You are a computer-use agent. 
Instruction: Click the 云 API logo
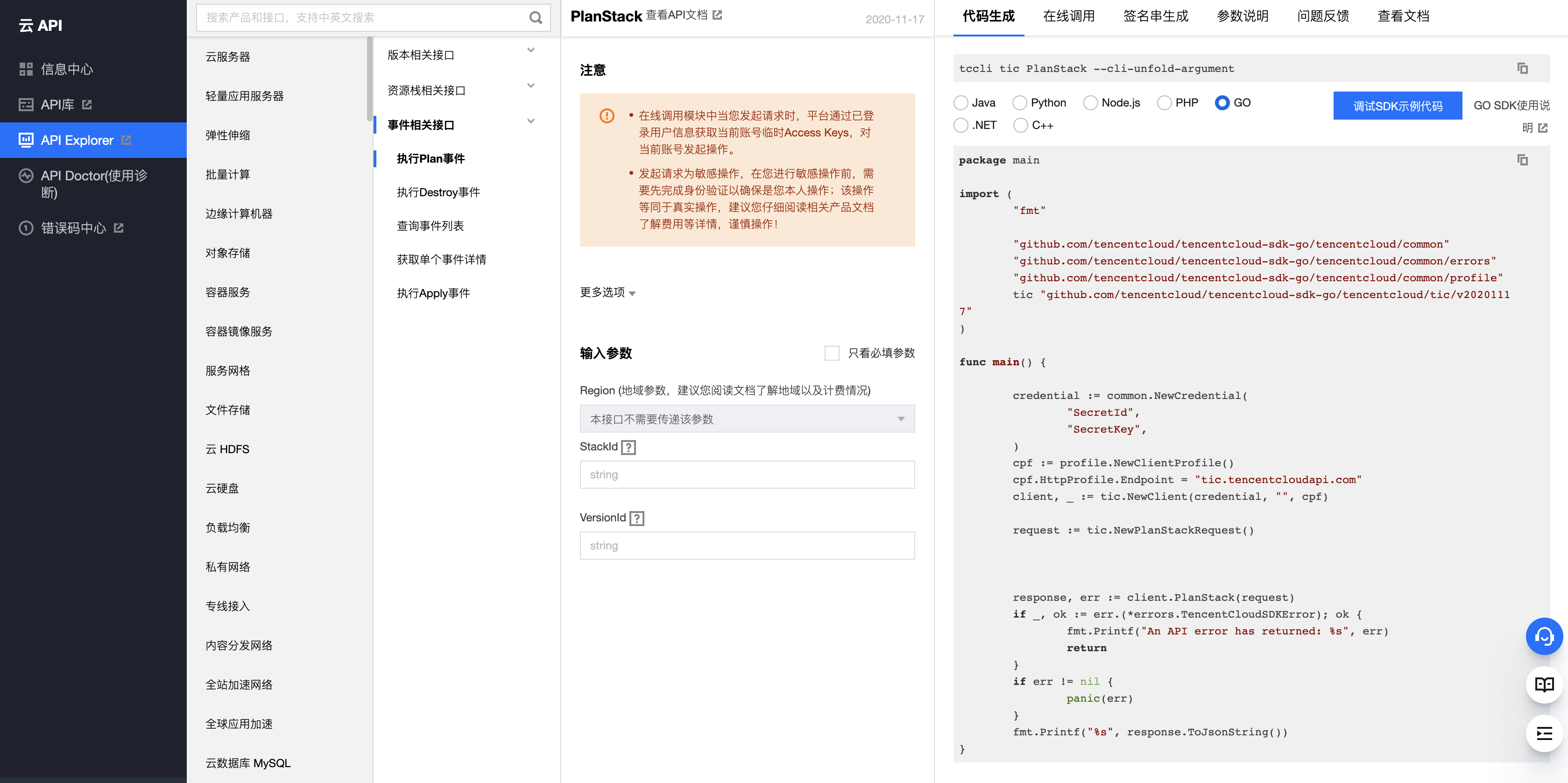(40, 25)
